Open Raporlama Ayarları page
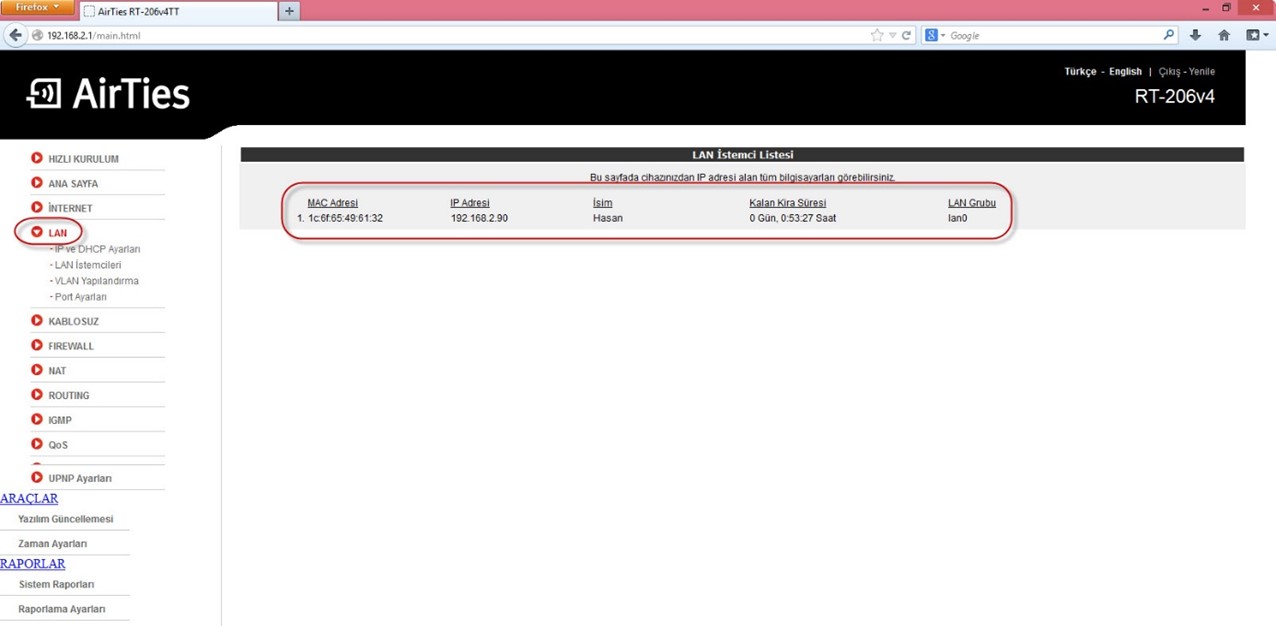The width and height of the screenshot is (1276, 626). tap(62, 609)
